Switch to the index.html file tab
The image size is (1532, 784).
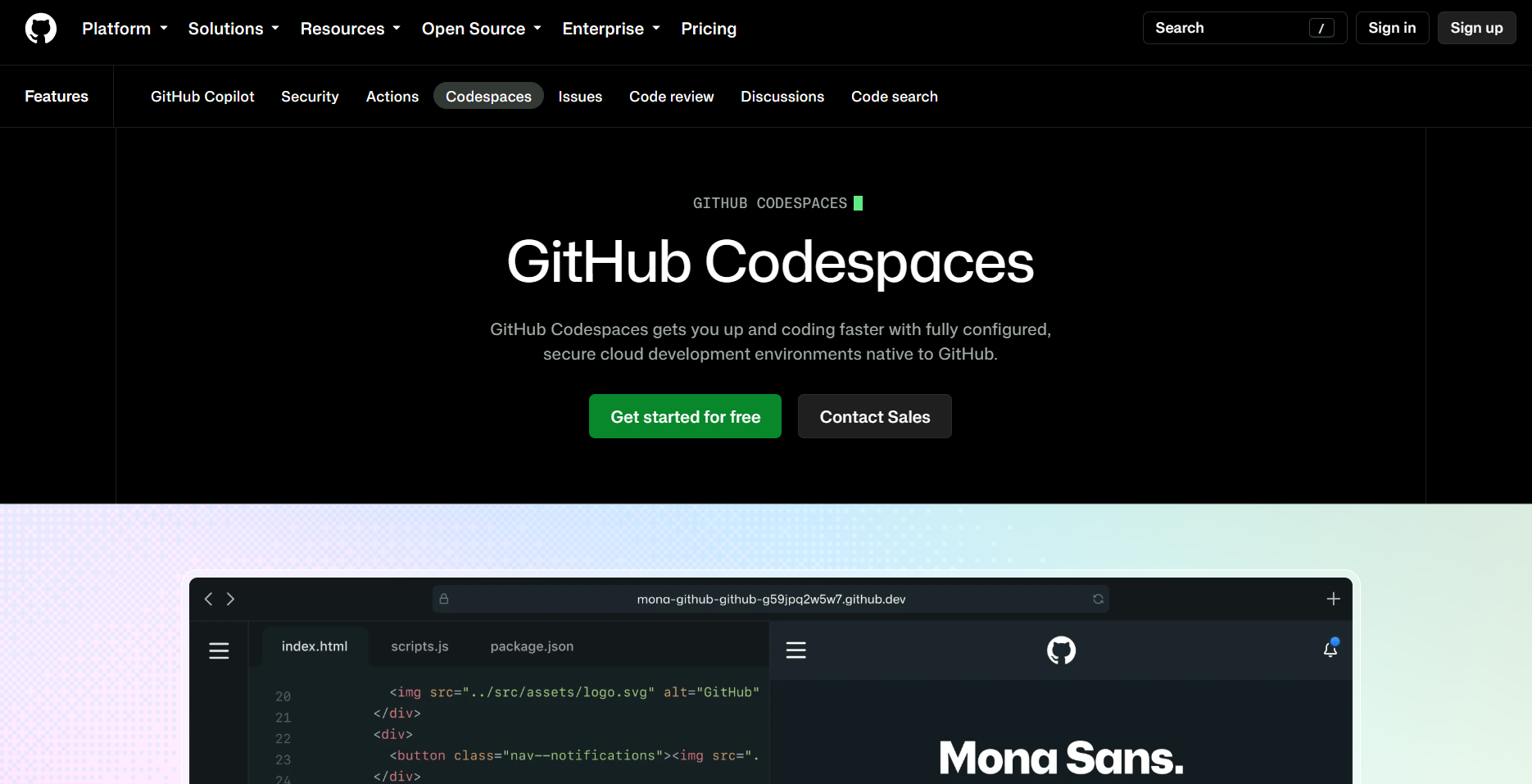pyautogui.click(x=315, y=646)
